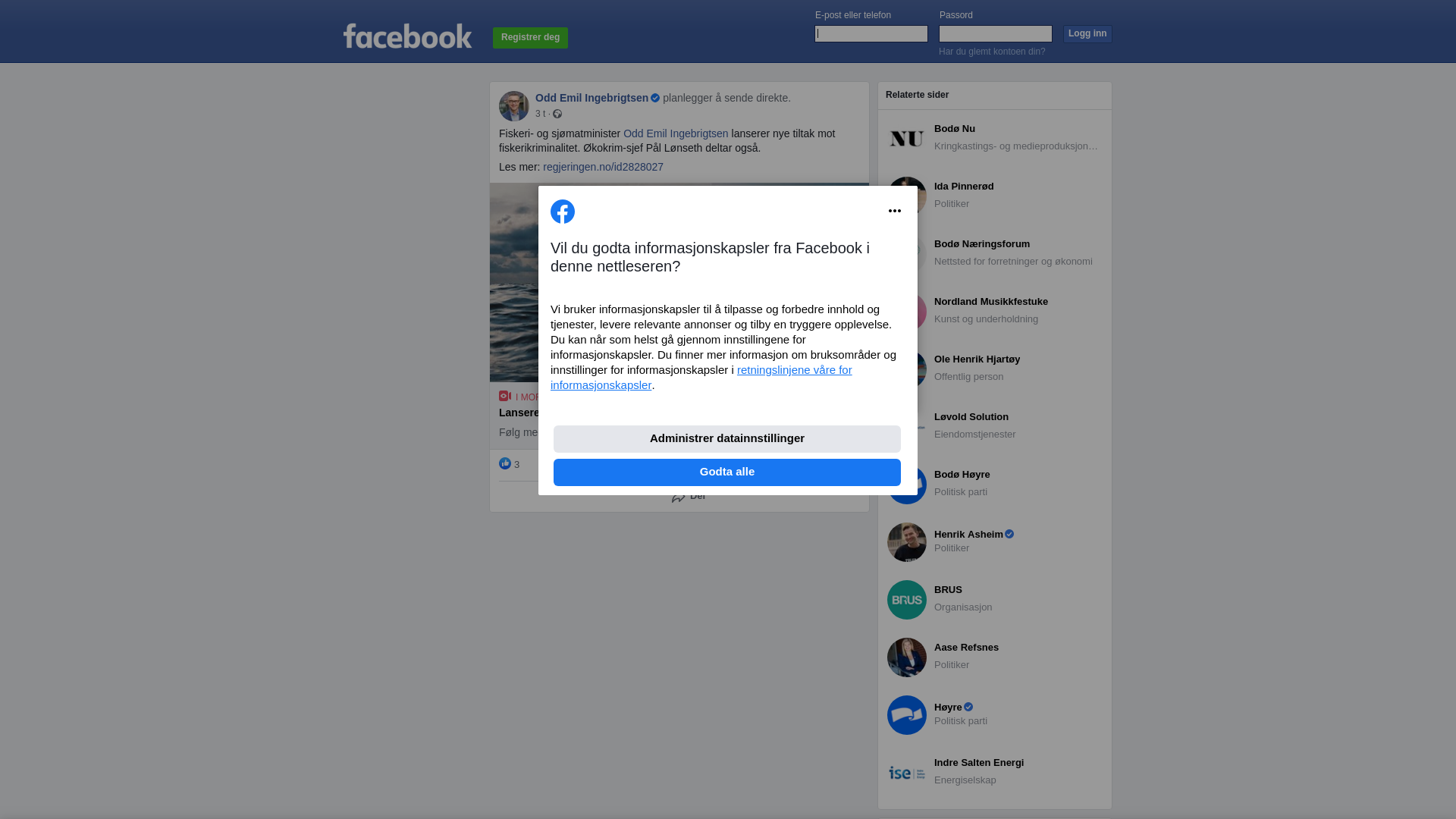Open the three-dot menu in cookie dialog
This screenshot has height=819, width=1456.
point(895,211)
